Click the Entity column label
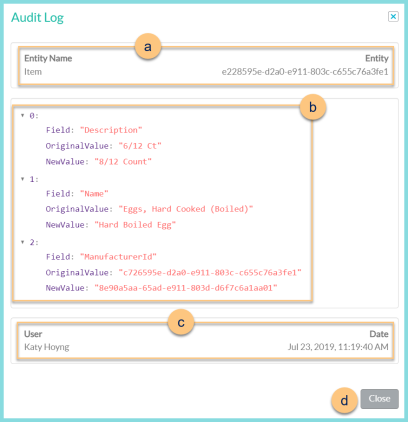 click(x=377, y=58)
